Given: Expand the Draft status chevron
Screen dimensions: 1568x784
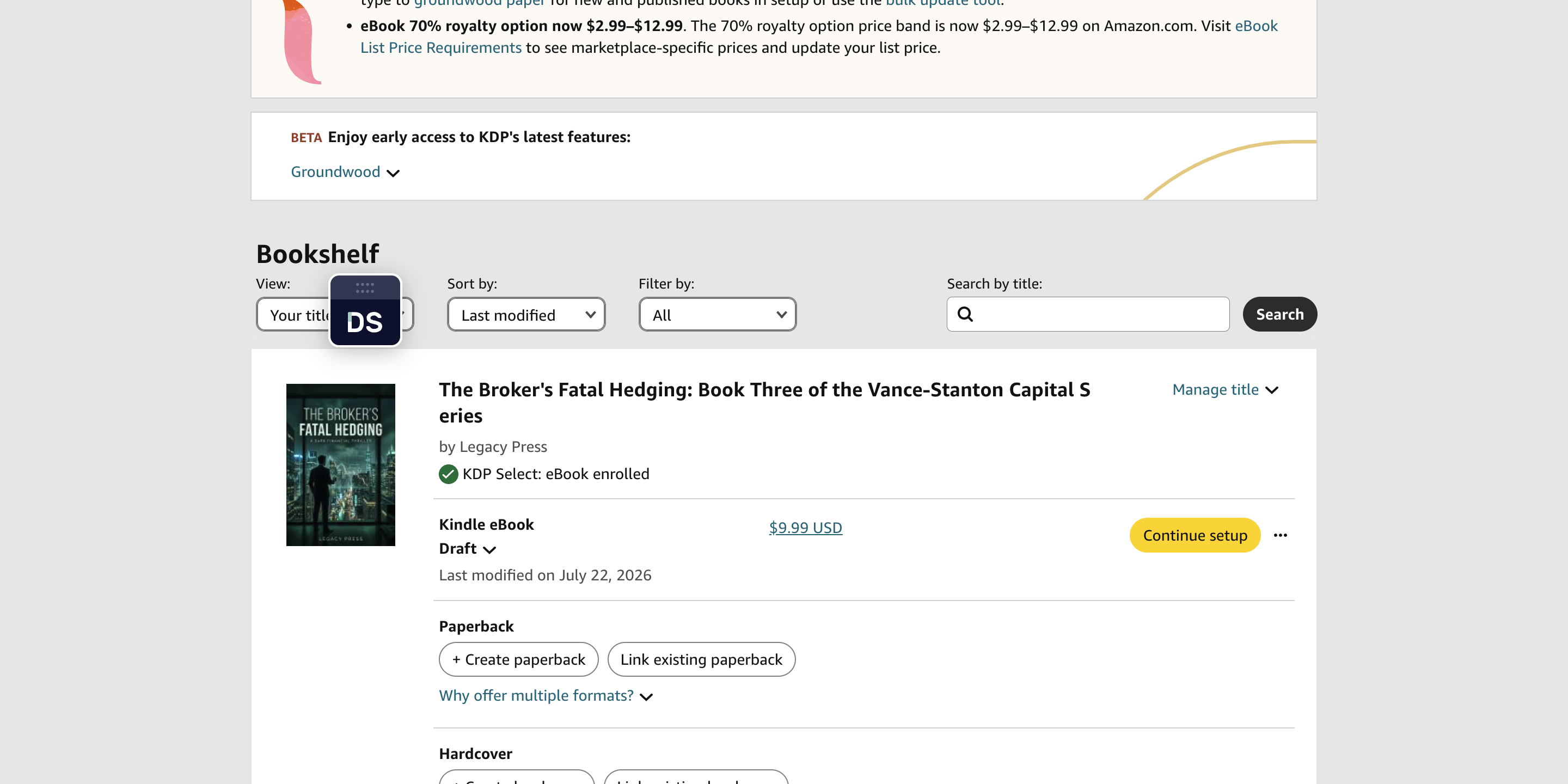Looking at the screenshot, I should [x=489, y=550].
